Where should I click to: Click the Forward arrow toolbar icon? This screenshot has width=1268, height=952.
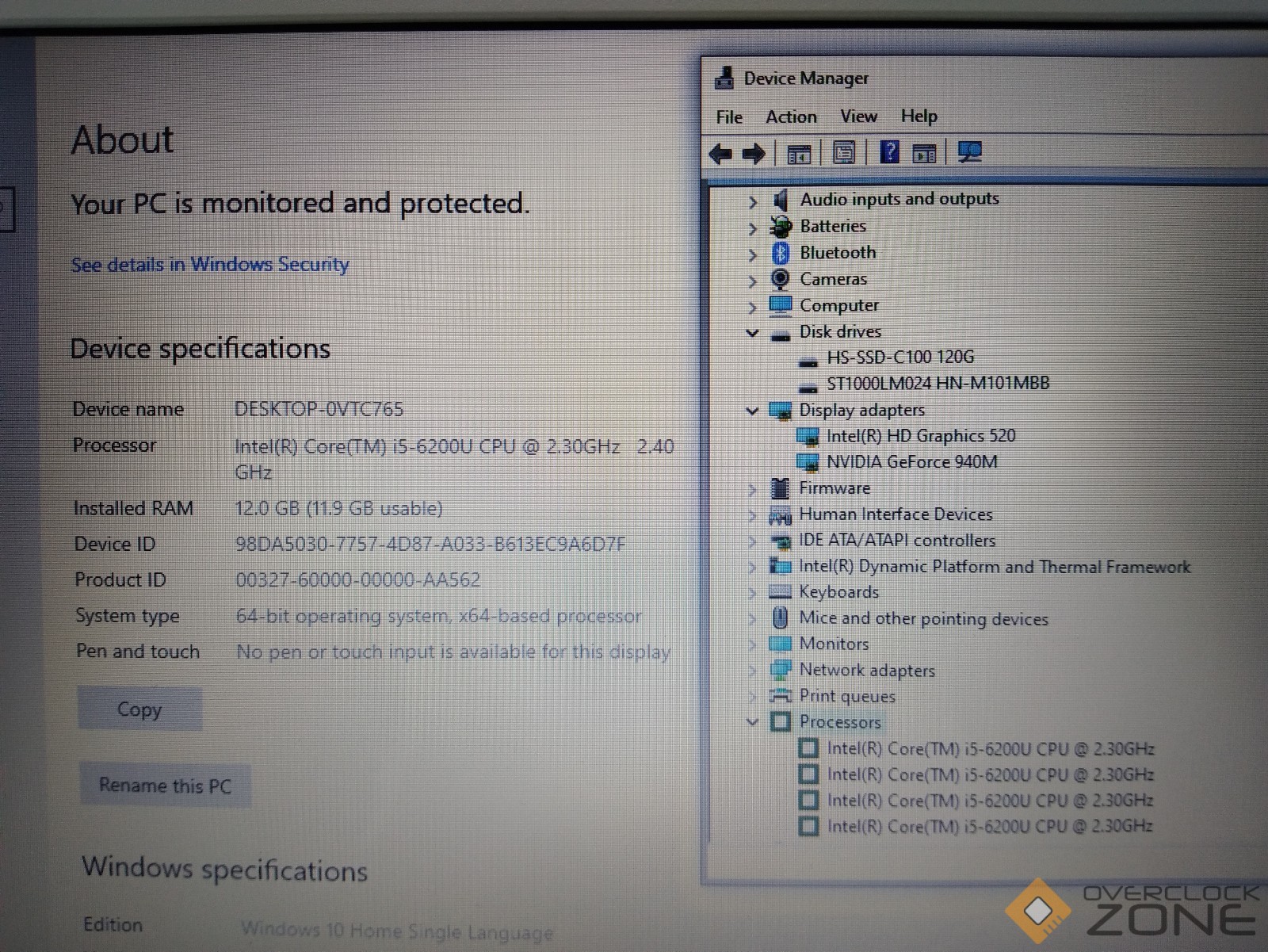click(x=754, y=153)
